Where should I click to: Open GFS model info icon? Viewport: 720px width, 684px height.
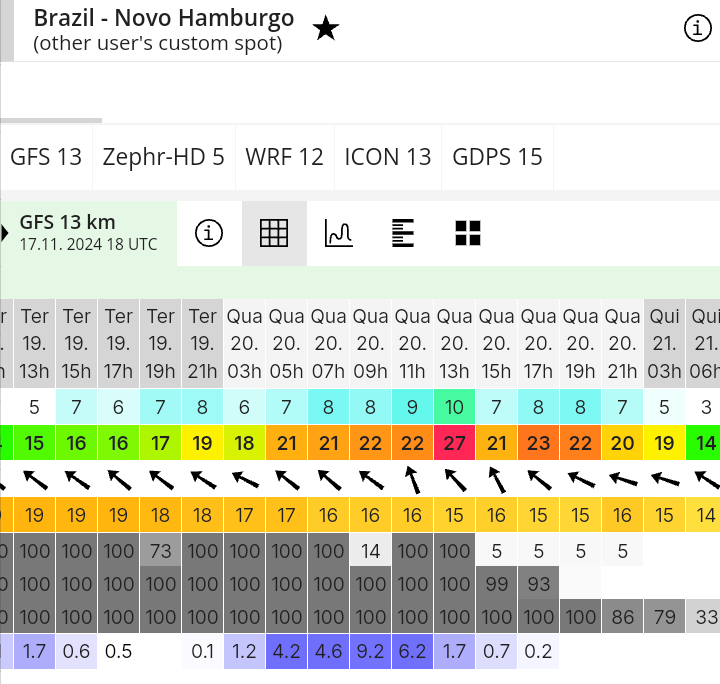pyautogui.click(x=209, y=233)
